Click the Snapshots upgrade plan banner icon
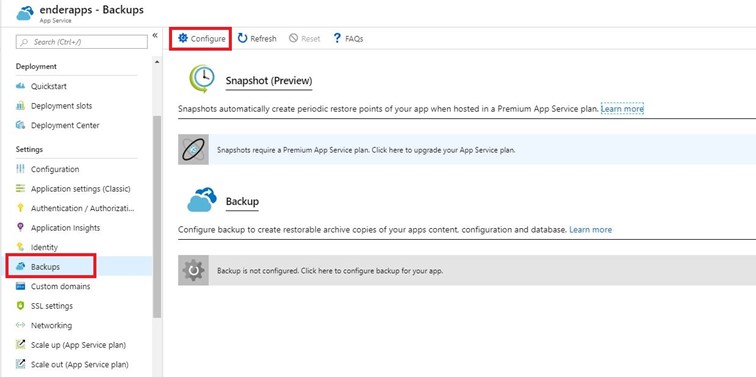 point(193,149)
